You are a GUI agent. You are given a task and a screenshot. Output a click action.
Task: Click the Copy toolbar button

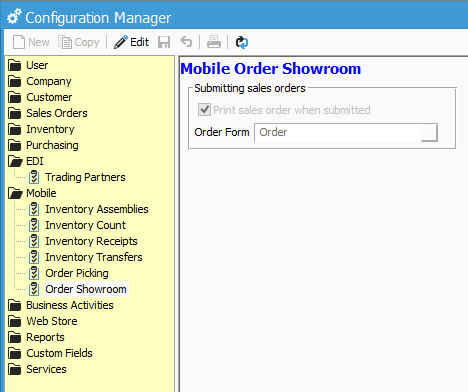(79, 42)
